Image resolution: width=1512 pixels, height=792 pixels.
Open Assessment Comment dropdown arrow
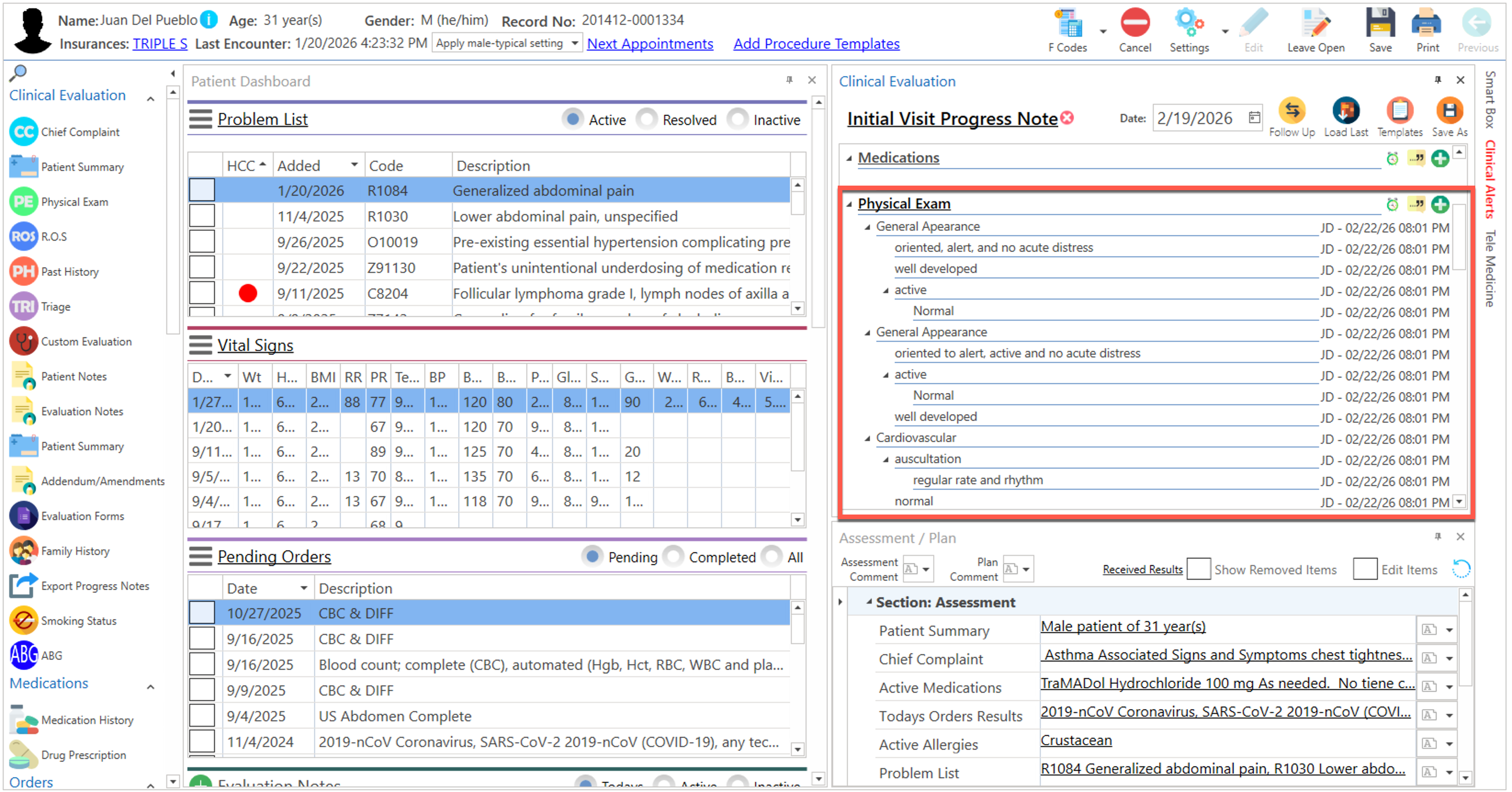click(925, 569)
